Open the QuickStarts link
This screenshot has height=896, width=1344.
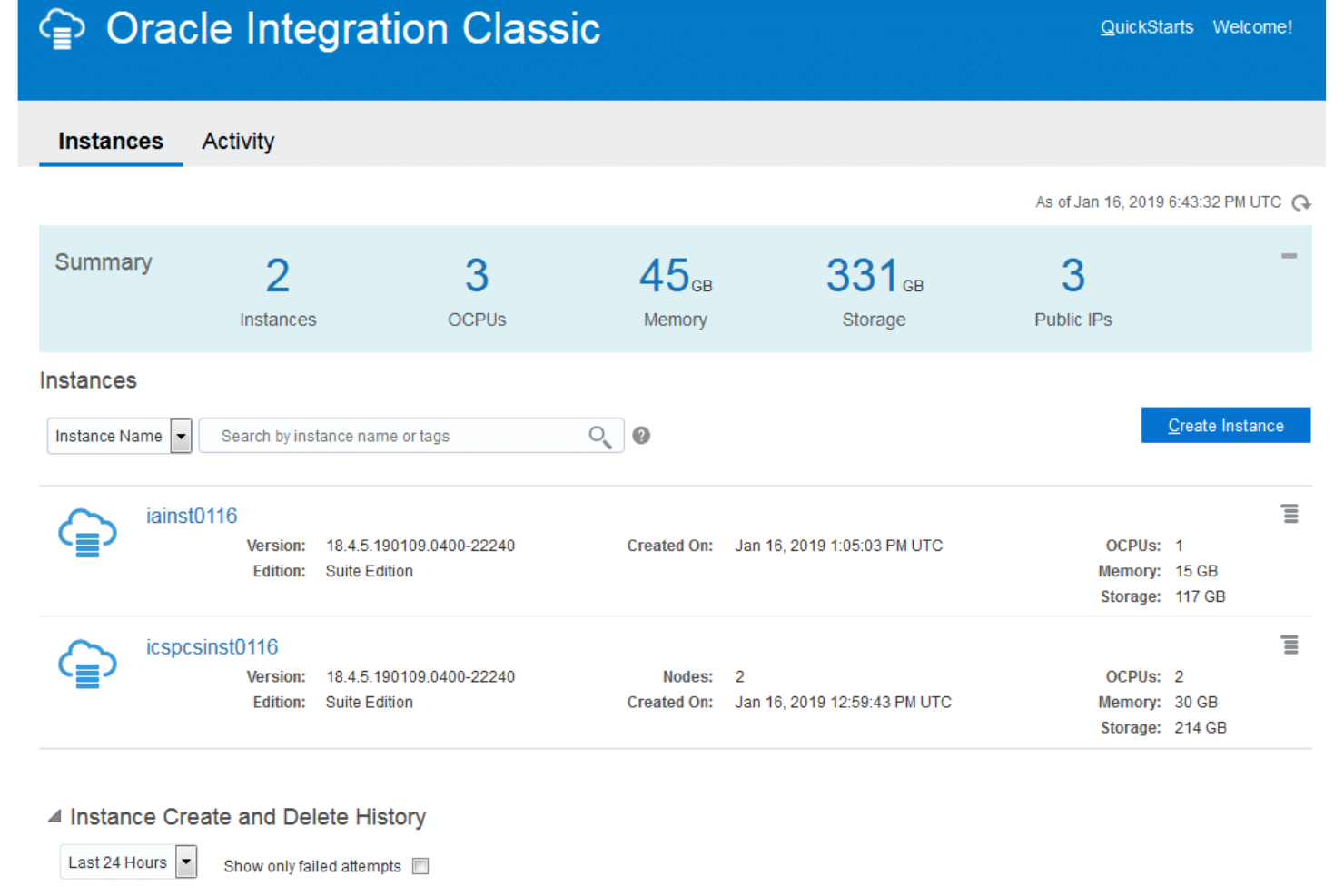coord(1147,27)
